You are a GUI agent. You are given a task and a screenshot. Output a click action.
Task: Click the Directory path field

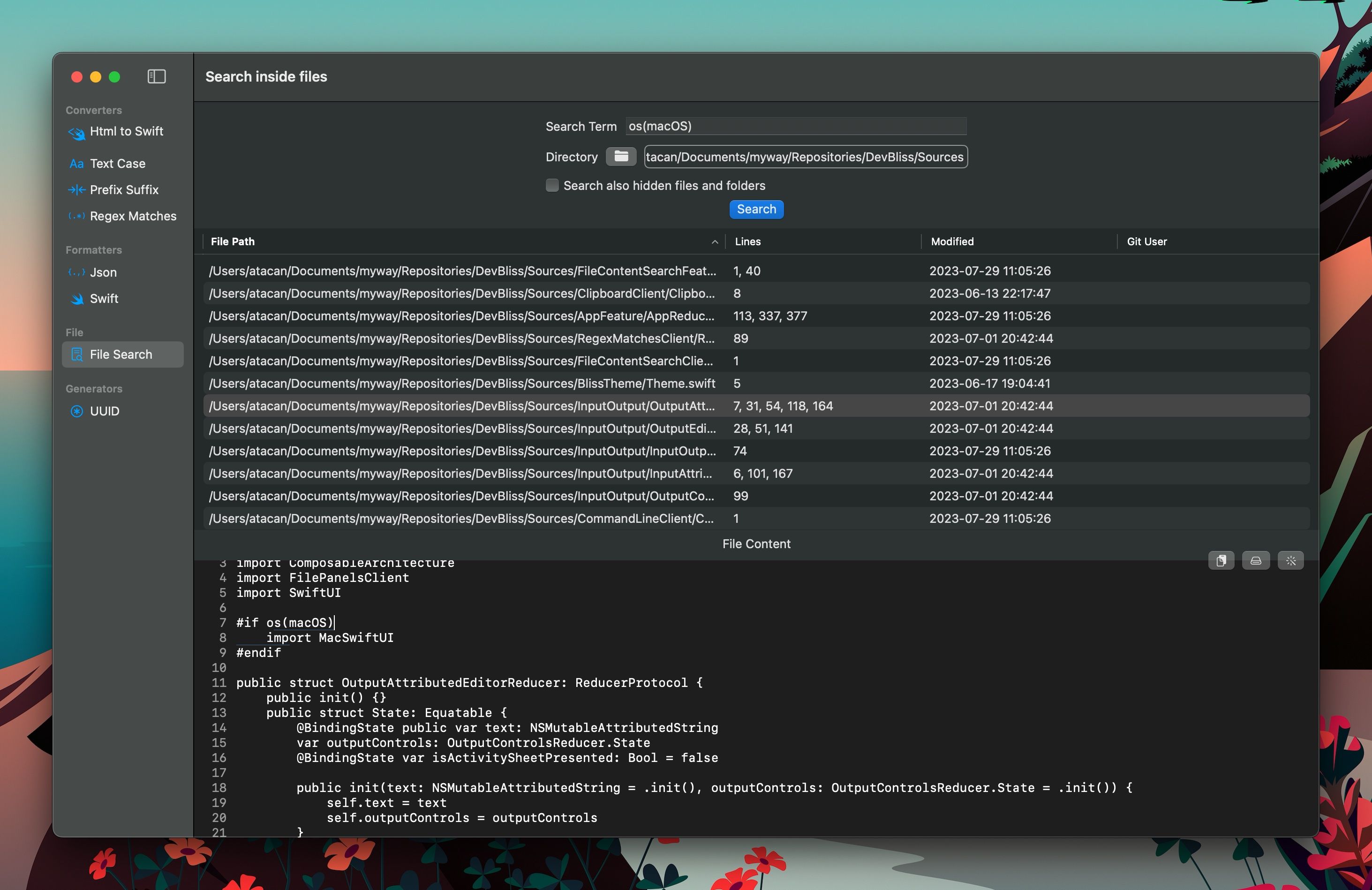[x=805, y=157]
